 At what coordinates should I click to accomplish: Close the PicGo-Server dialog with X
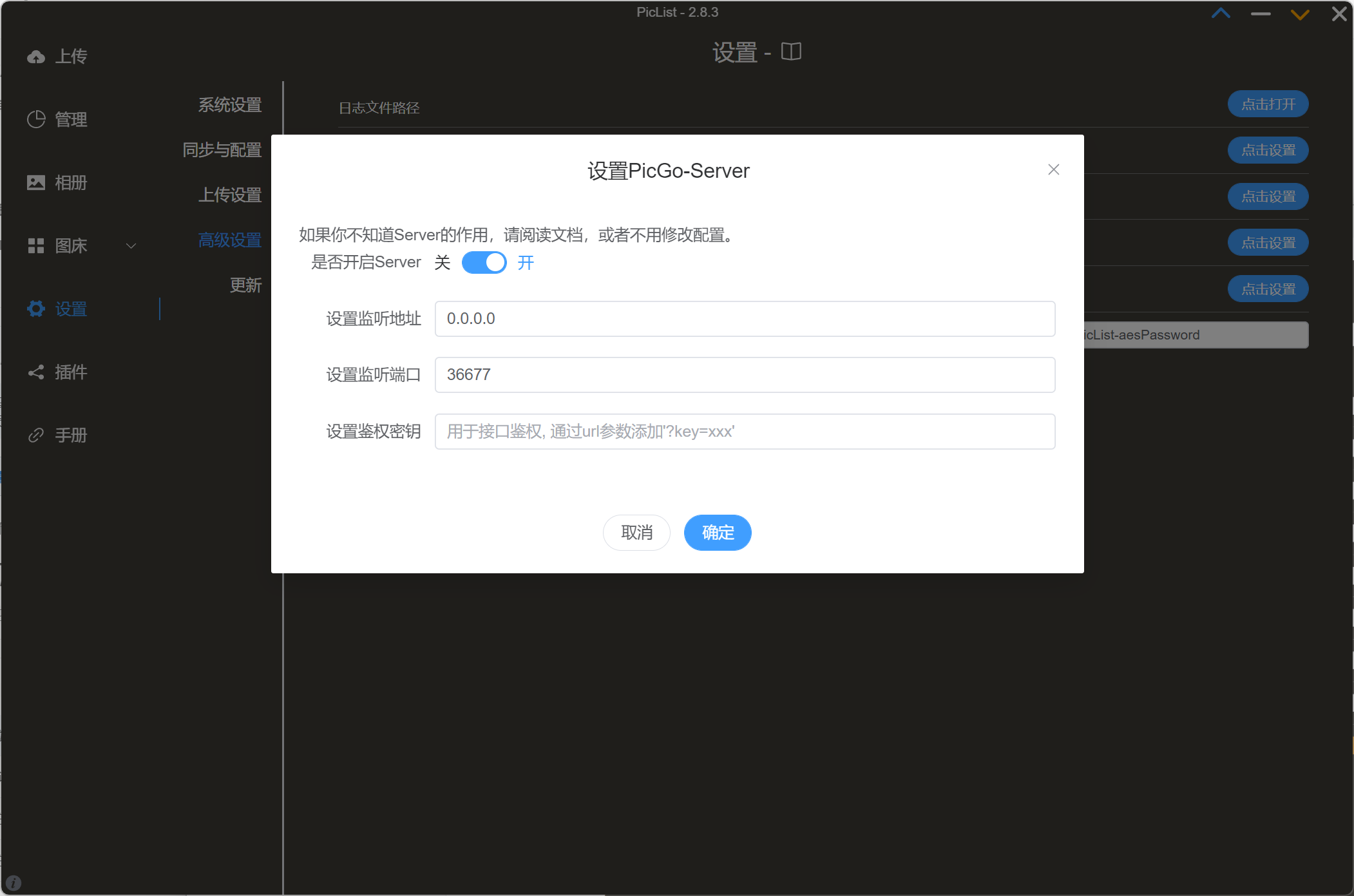1054,169
